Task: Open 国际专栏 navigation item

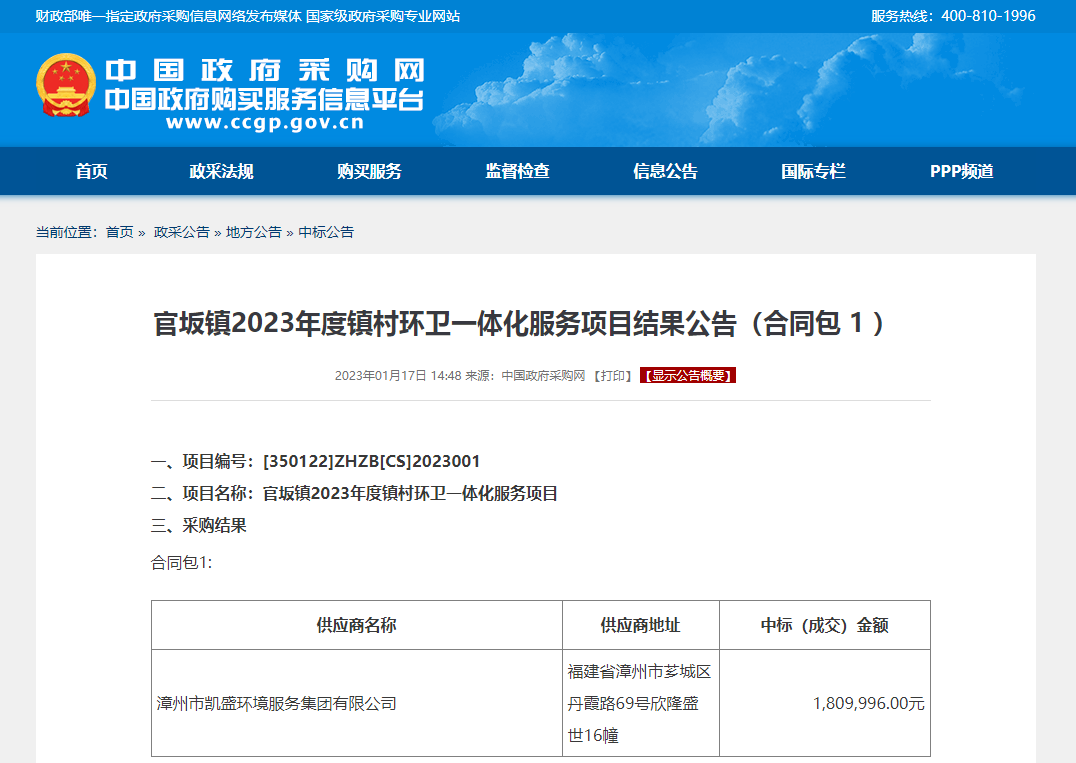Action: click(x=813, y=172)
